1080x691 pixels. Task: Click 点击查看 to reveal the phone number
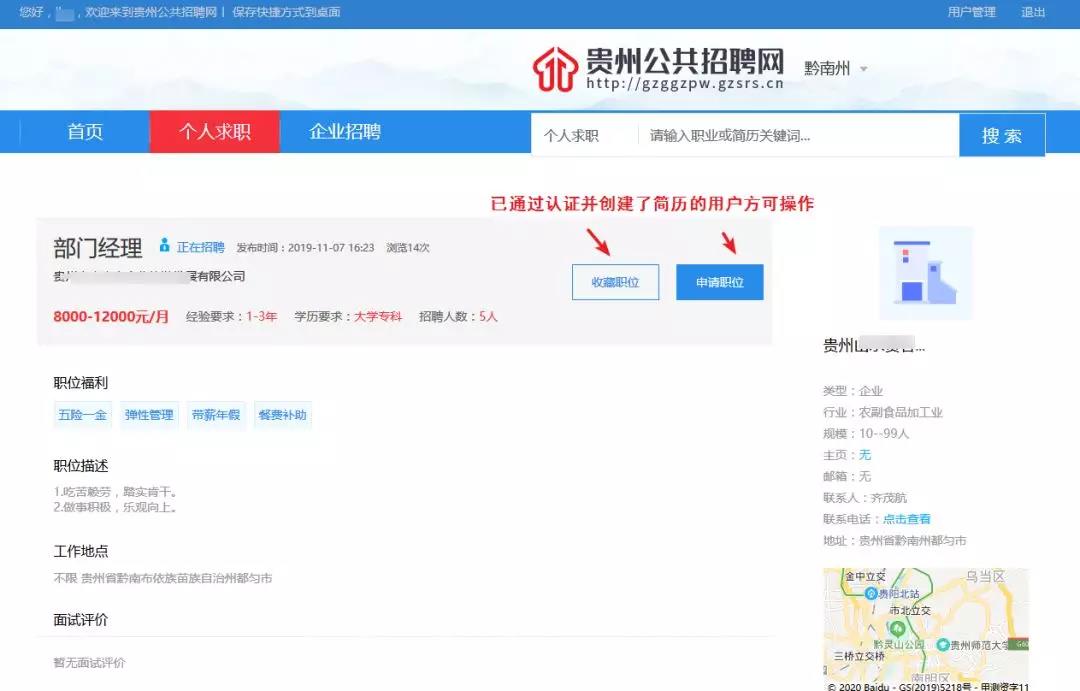pos(906,518)
